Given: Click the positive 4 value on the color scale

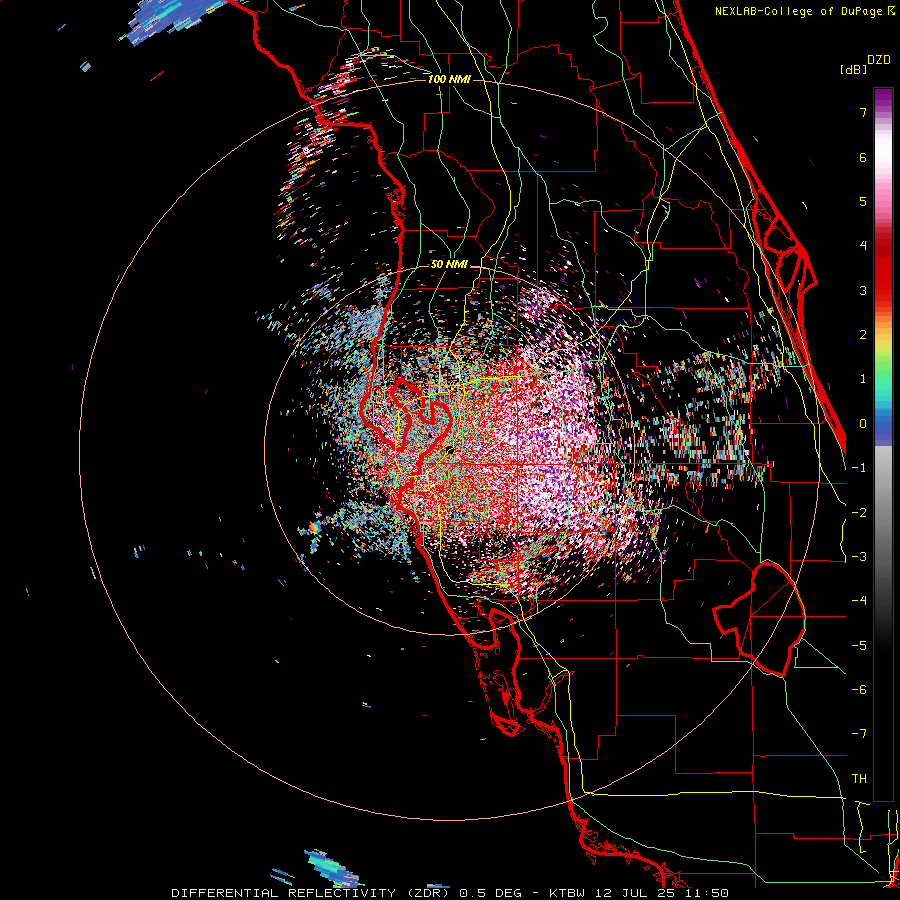Looking at the screenshot, I should point(863,246).
